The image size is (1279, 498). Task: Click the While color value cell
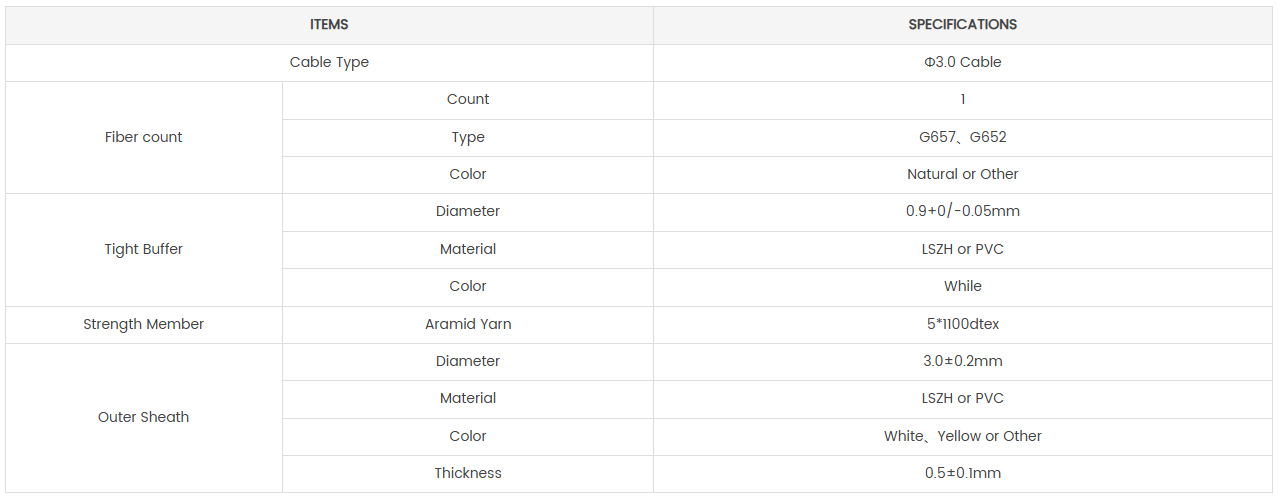click(x=963, y=286)
